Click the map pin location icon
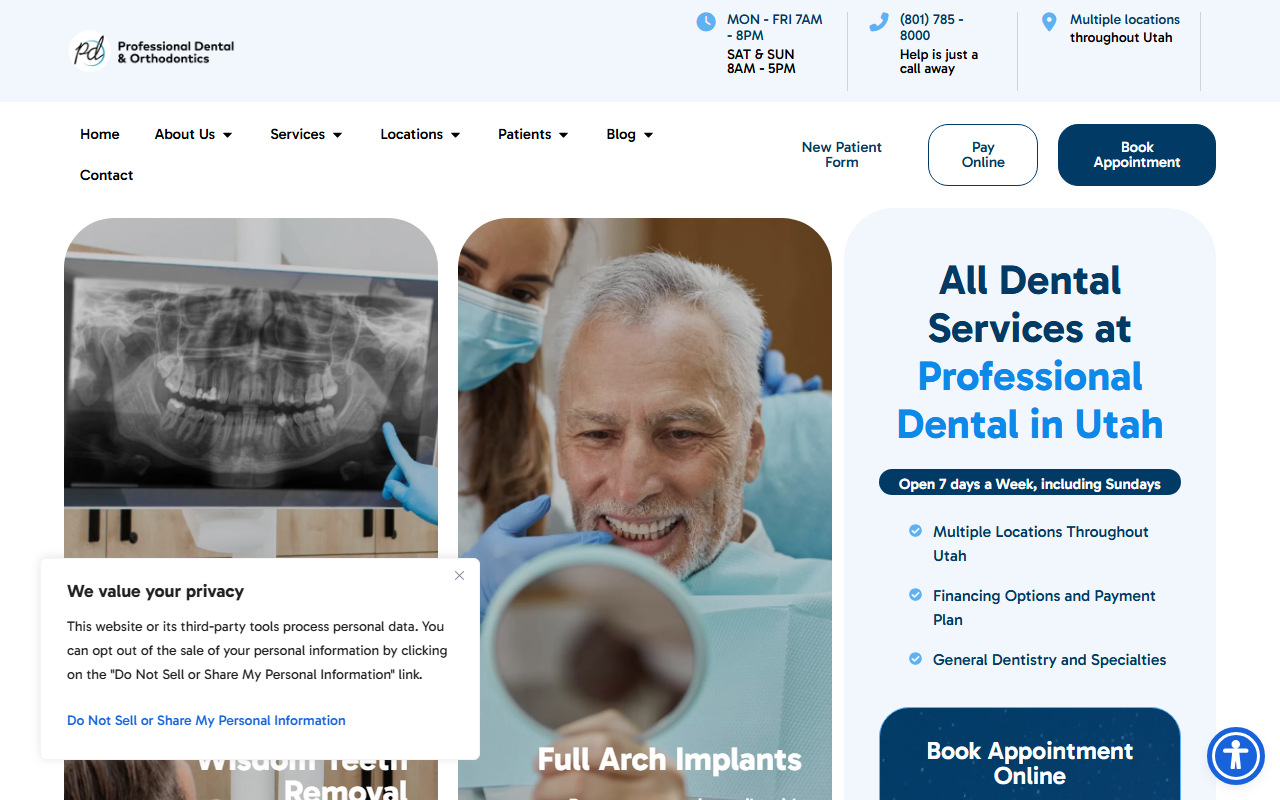This screenshot has width=1280, height=800. (x=1049, y=22)
